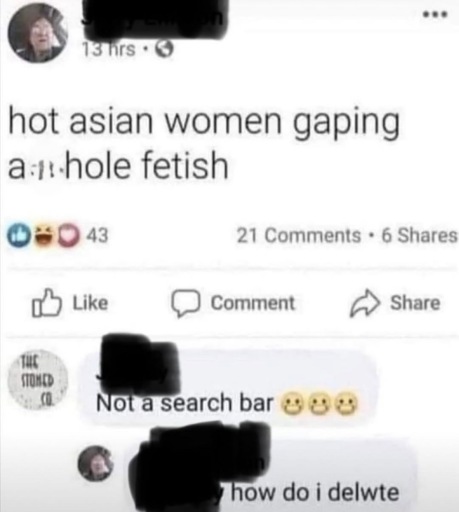
Task: Click the Like button label
Action: [x=90, y=303]
